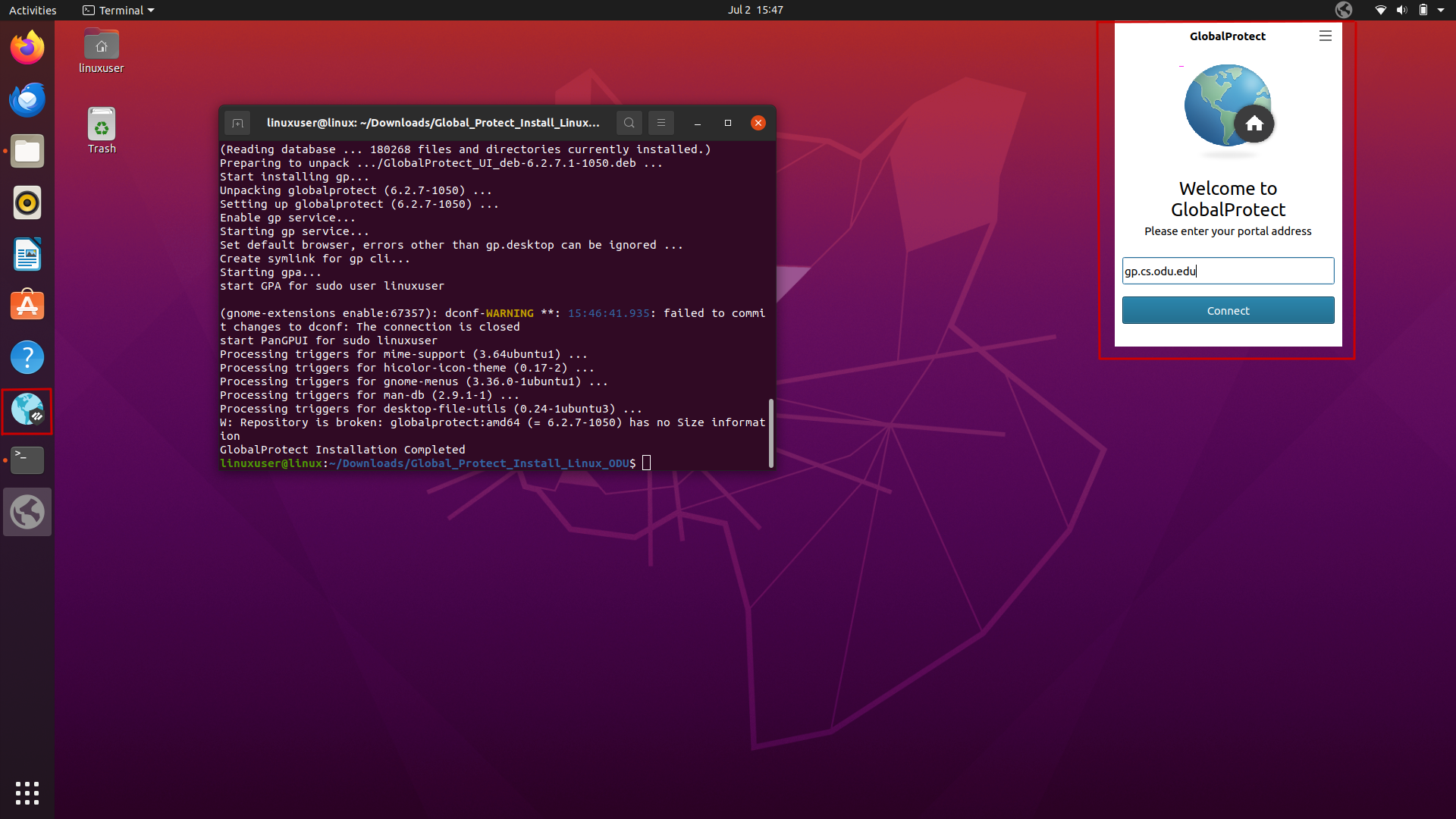Open the Files manager in the dock
The width and height of the screenshot is (1456, 819).
[x=27, y=151]
